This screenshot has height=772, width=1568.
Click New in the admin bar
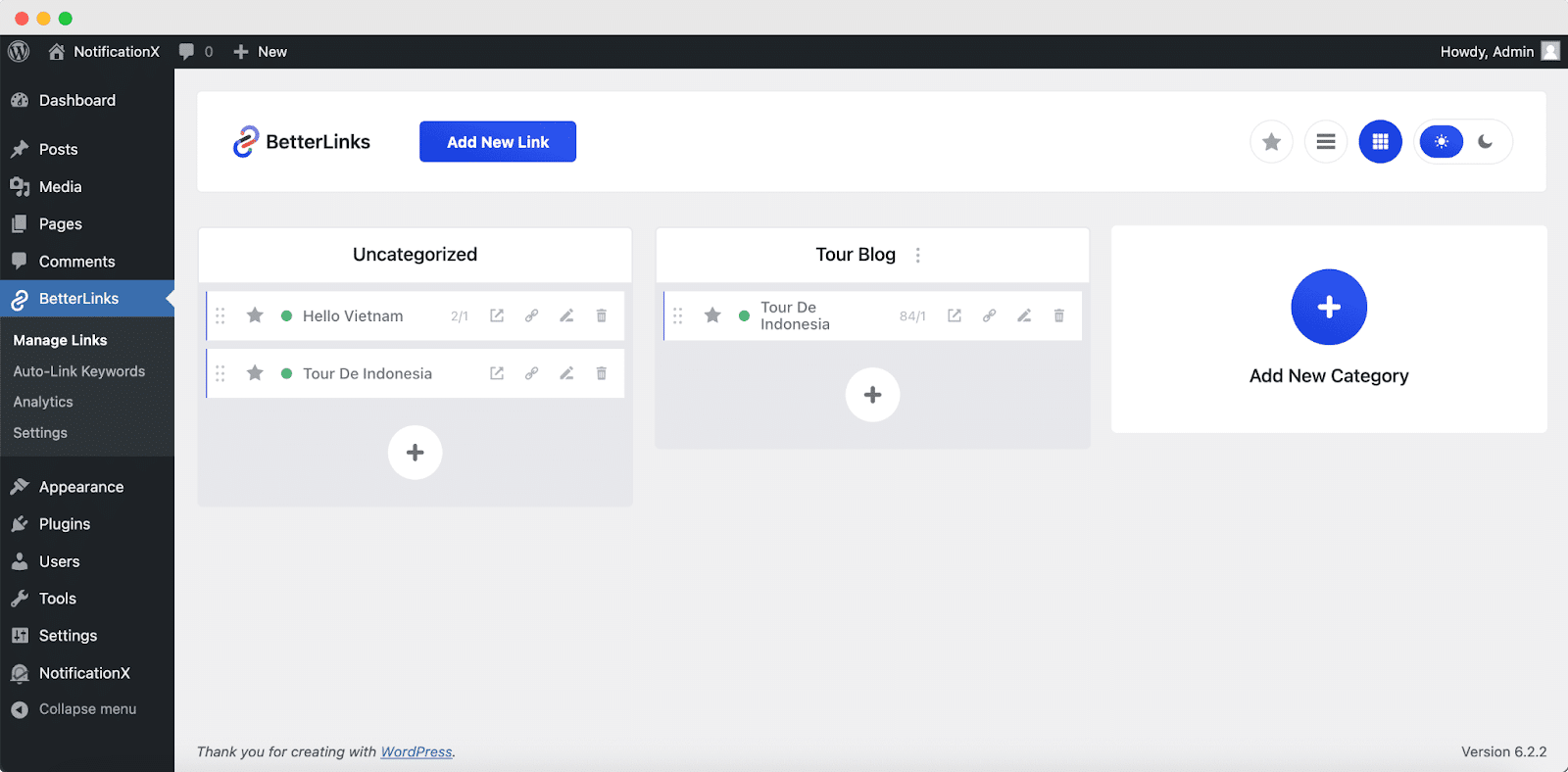(x=260, y=52)
